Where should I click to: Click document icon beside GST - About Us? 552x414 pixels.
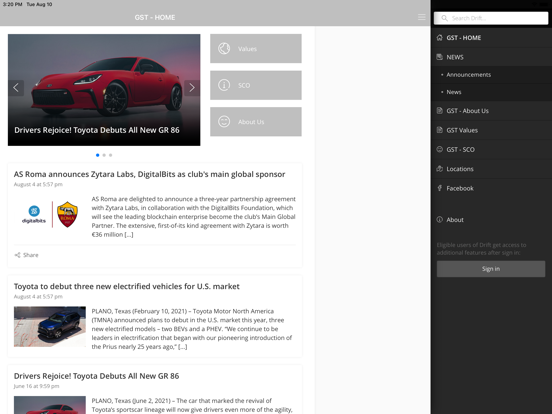tap(439, 111)
